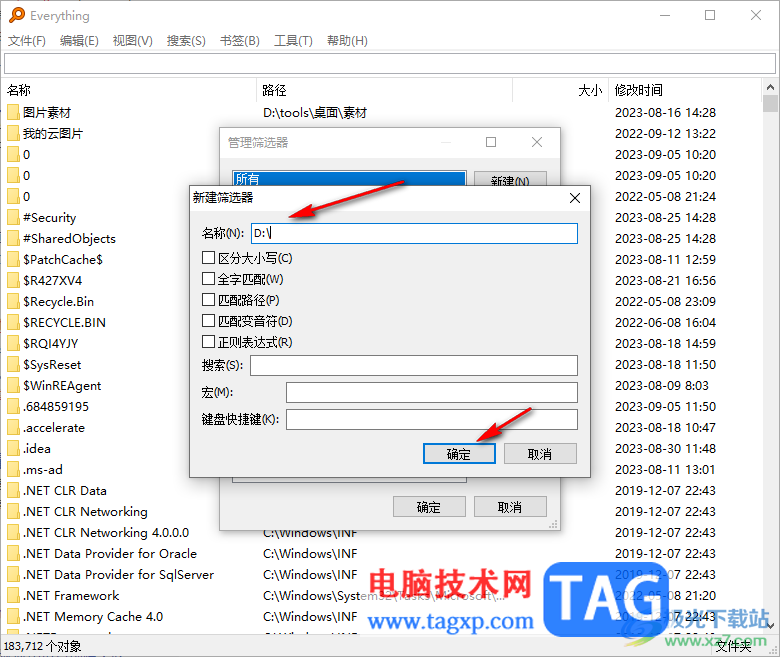This screenshot has width=780, height=657.
Task: Click folder icon of #SharedObjects
Action: coord(13,239)
